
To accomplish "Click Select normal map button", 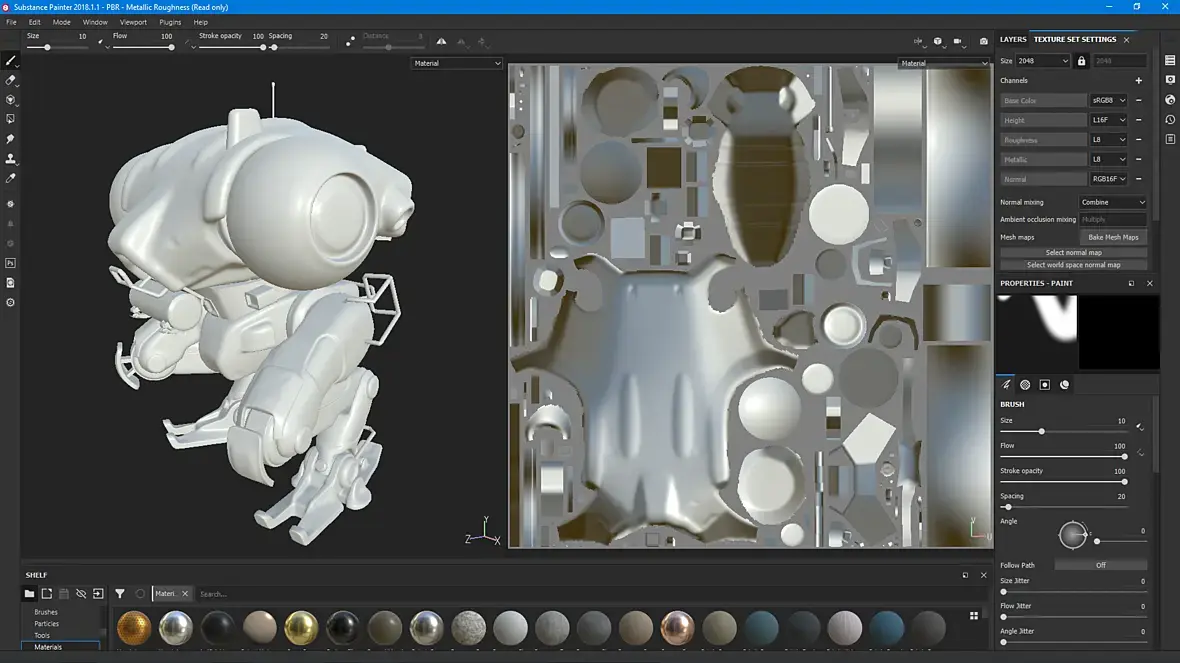I will point(1073,252).
